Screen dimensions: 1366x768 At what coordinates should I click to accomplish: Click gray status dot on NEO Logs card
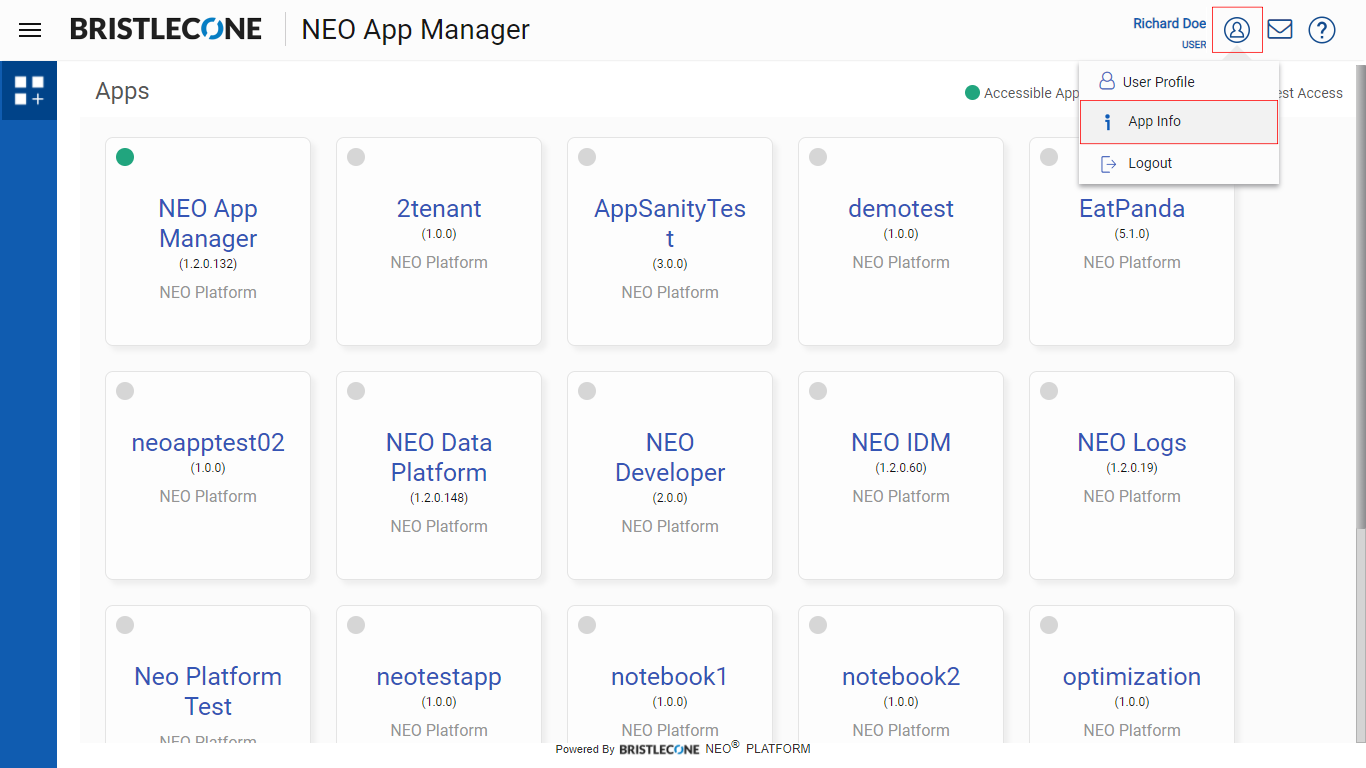[1049, 391]
